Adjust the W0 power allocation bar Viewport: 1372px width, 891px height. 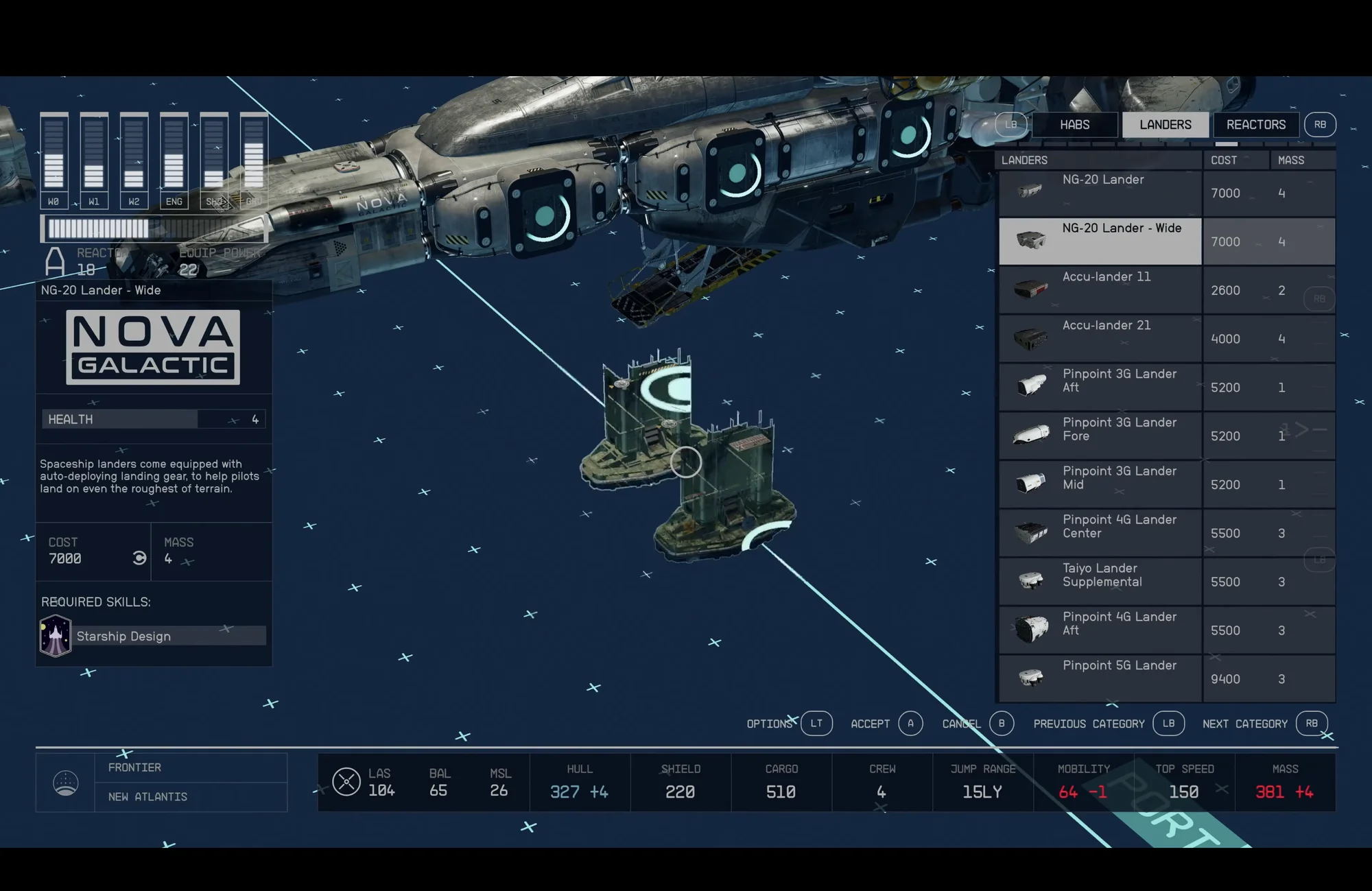coord(54,161)
